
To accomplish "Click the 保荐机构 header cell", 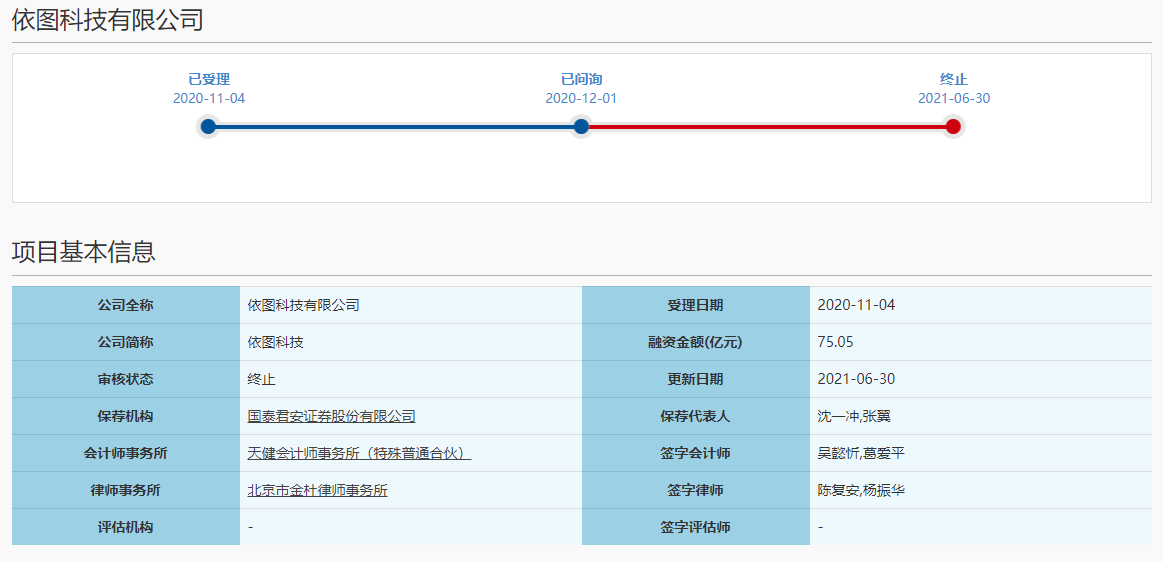I will (125, 416).
